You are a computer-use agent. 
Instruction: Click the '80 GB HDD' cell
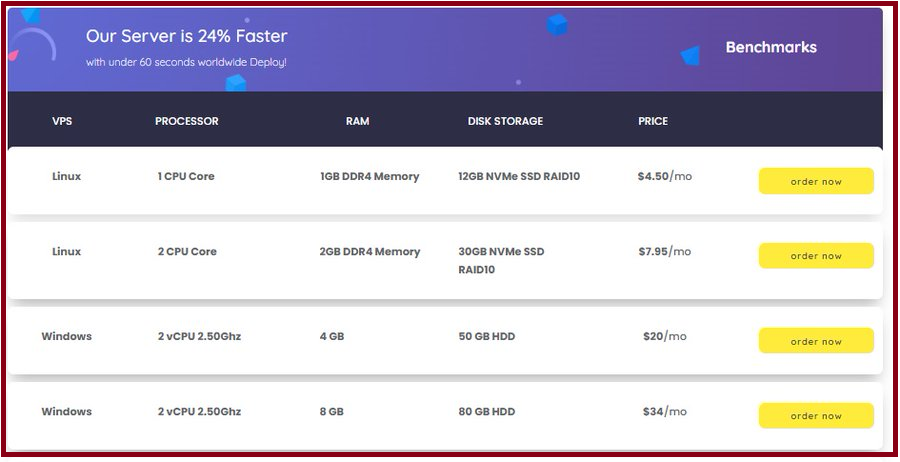[x=486, y=411]
